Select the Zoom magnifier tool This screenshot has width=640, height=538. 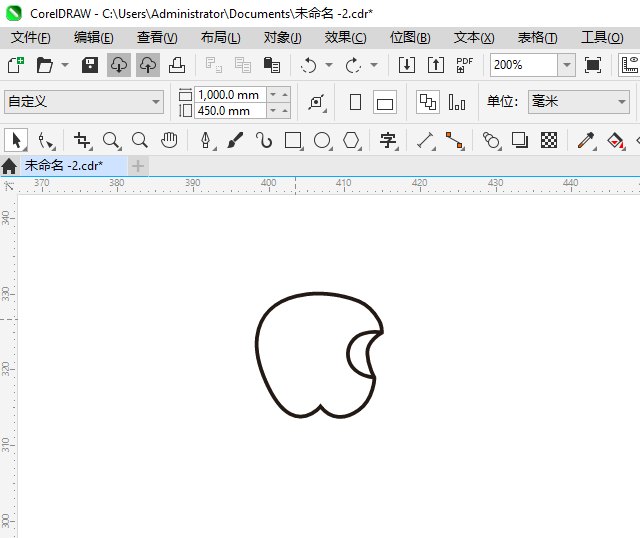111,140
